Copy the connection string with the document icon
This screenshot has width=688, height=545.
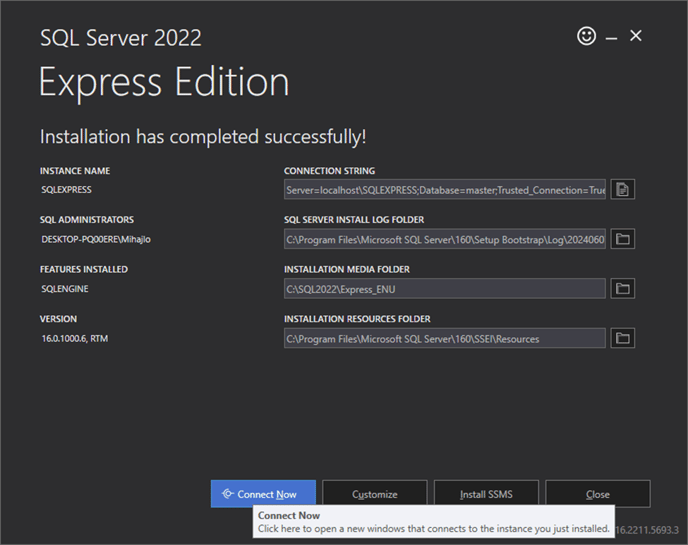(x=622, y=190)
